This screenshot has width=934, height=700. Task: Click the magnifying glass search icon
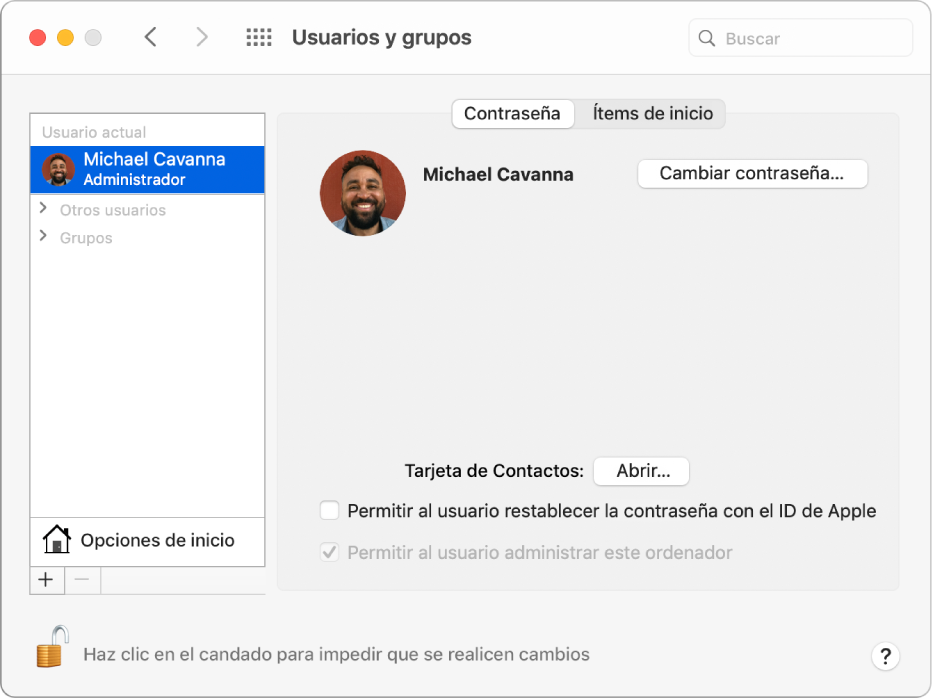[706, 38]
